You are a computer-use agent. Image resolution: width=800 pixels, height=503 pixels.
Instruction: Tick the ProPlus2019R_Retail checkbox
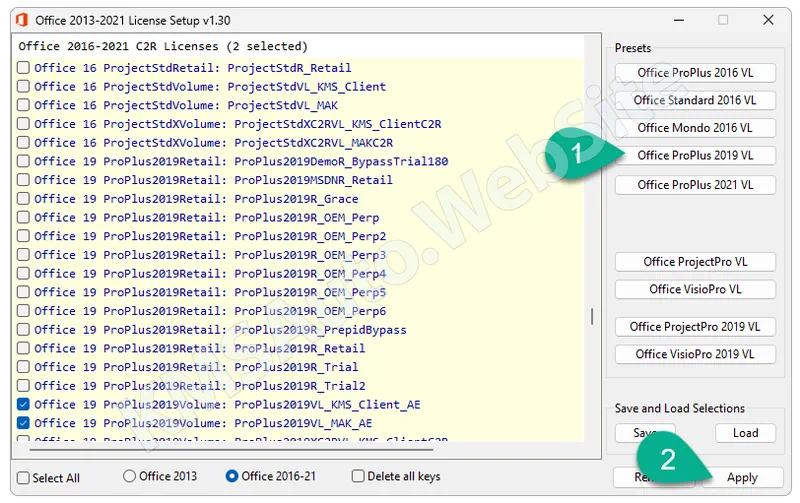[x=23, y=348]
